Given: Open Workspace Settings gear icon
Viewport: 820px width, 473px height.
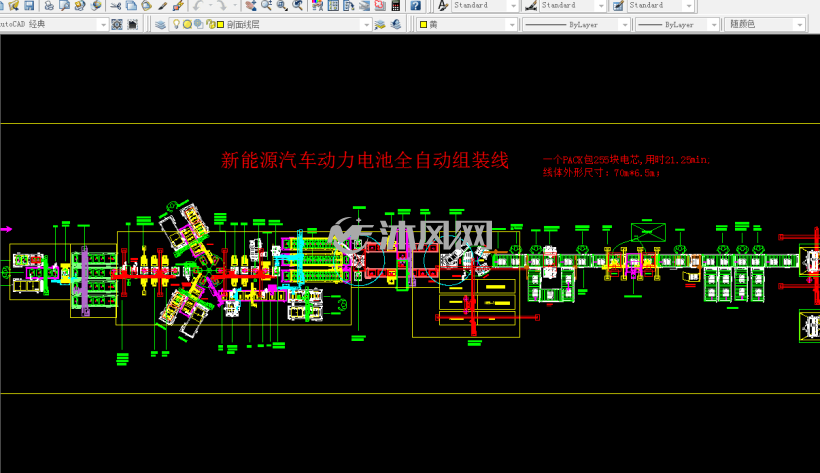Looking at the screenshot, I should tap(117, 24).
